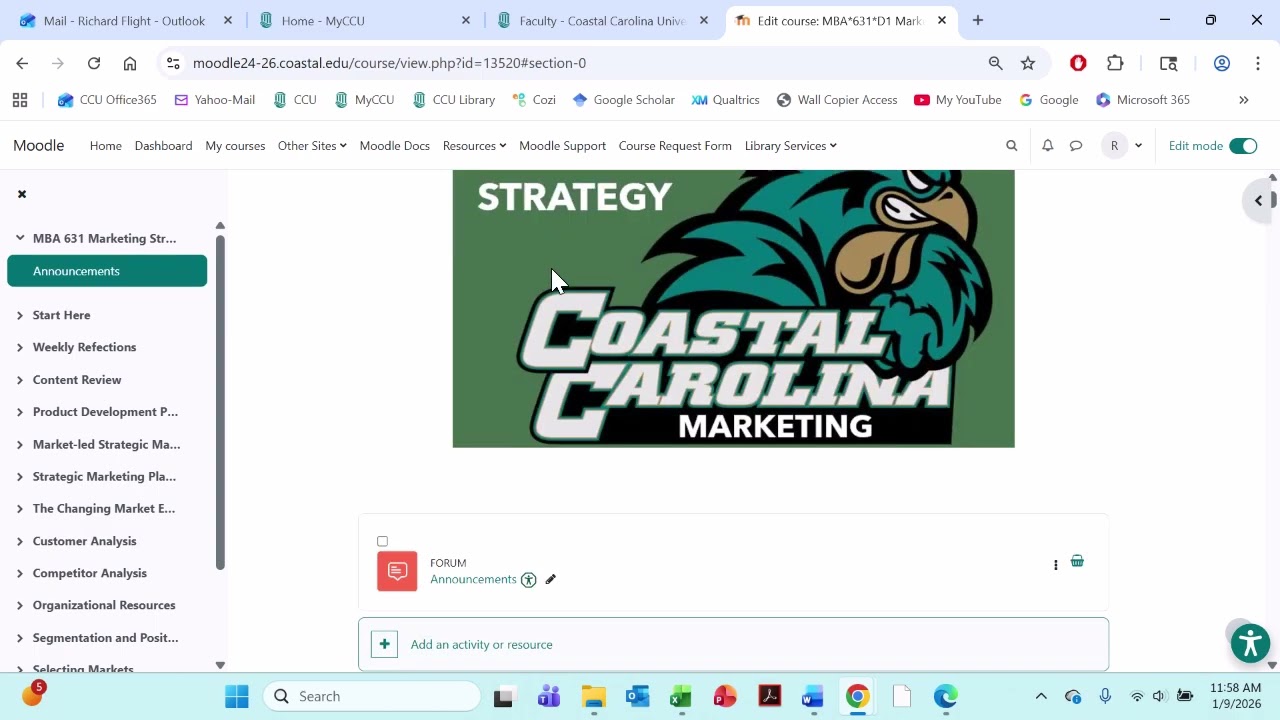Screen dimensions: 1280x720
Task: Navigate back in browser
Action: (x=22, y=63)
